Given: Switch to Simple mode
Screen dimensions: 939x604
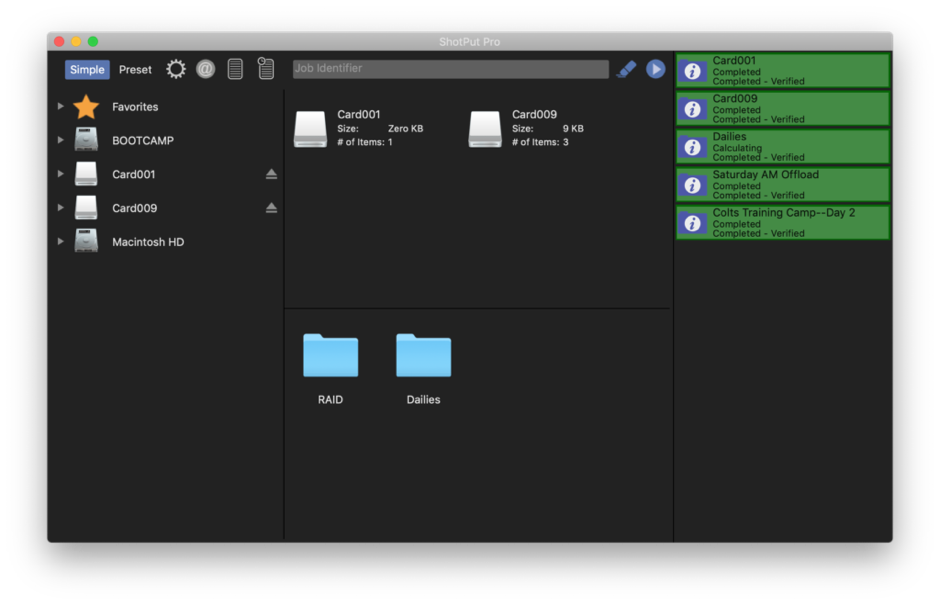Looking at the screenshot, I should [x=87, y=70].
